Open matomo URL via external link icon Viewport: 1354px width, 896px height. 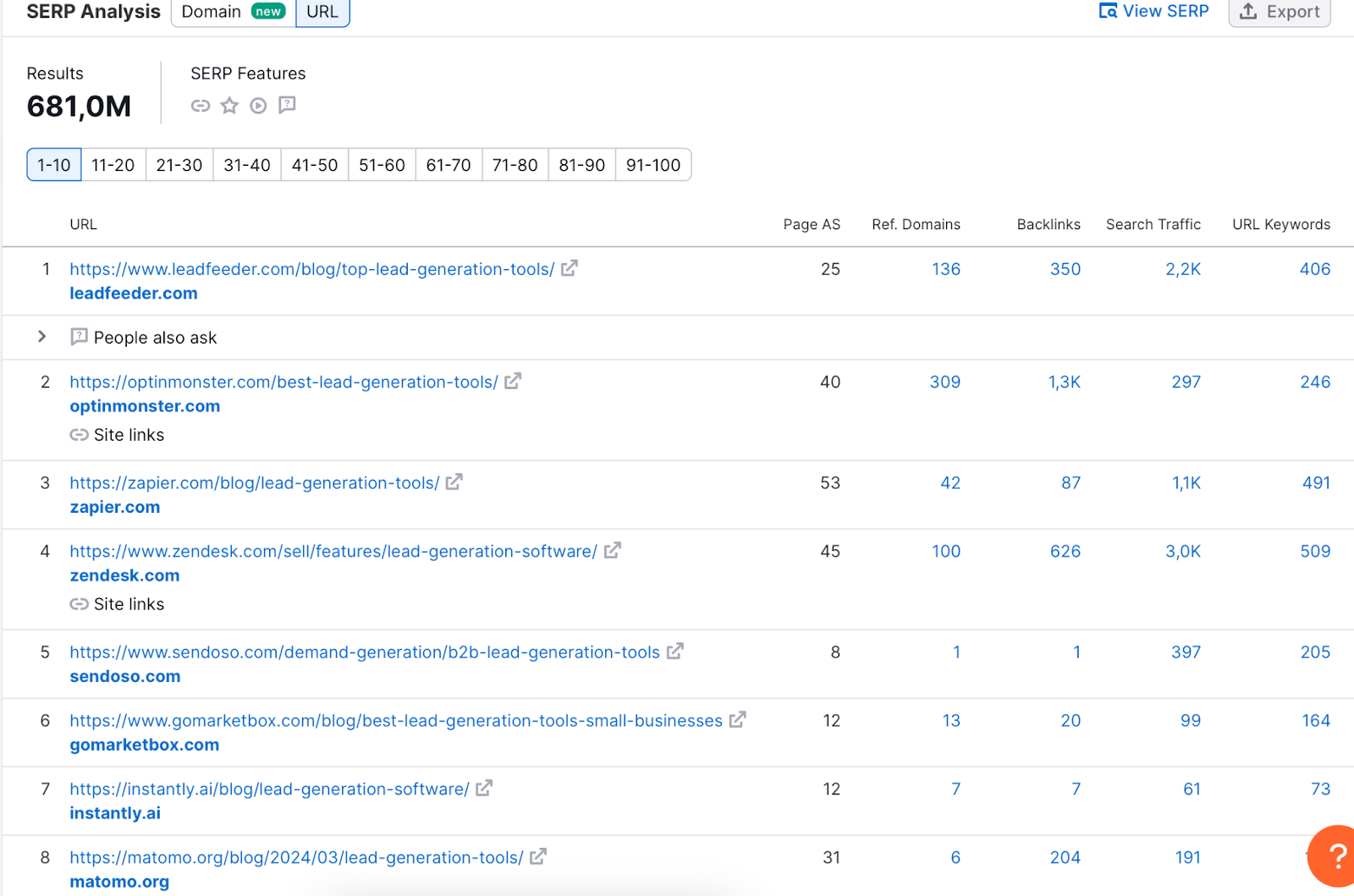pos(538,857)
